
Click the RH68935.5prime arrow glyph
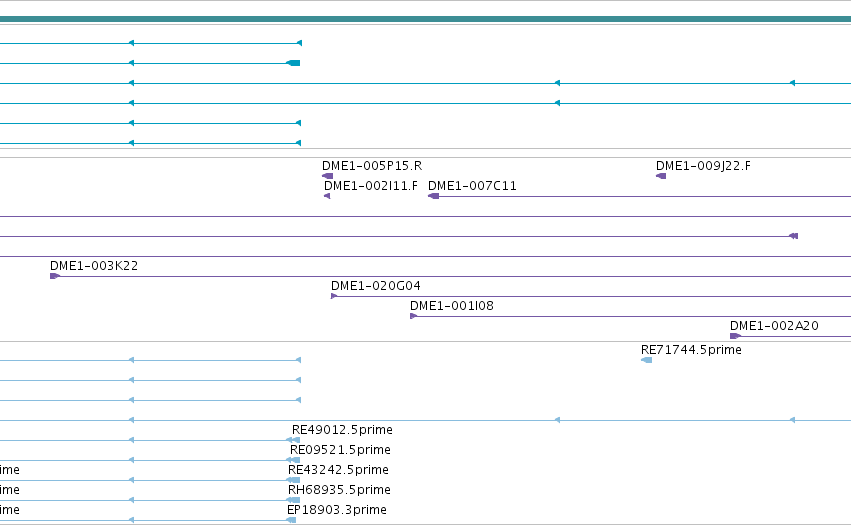293,500
